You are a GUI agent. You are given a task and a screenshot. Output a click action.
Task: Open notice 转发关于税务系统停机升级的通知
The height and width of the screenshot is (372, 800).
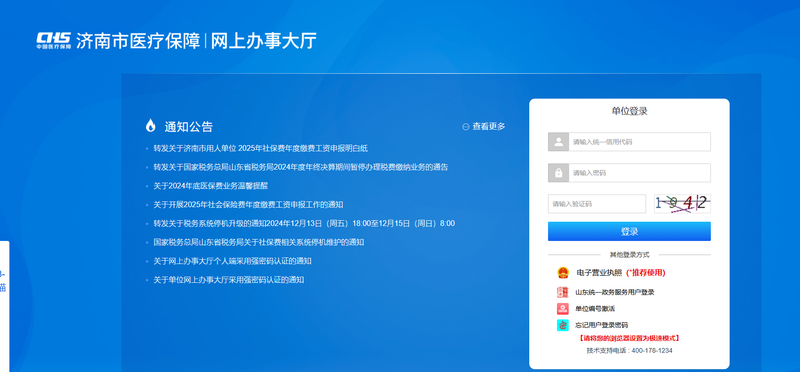[304, 224]
